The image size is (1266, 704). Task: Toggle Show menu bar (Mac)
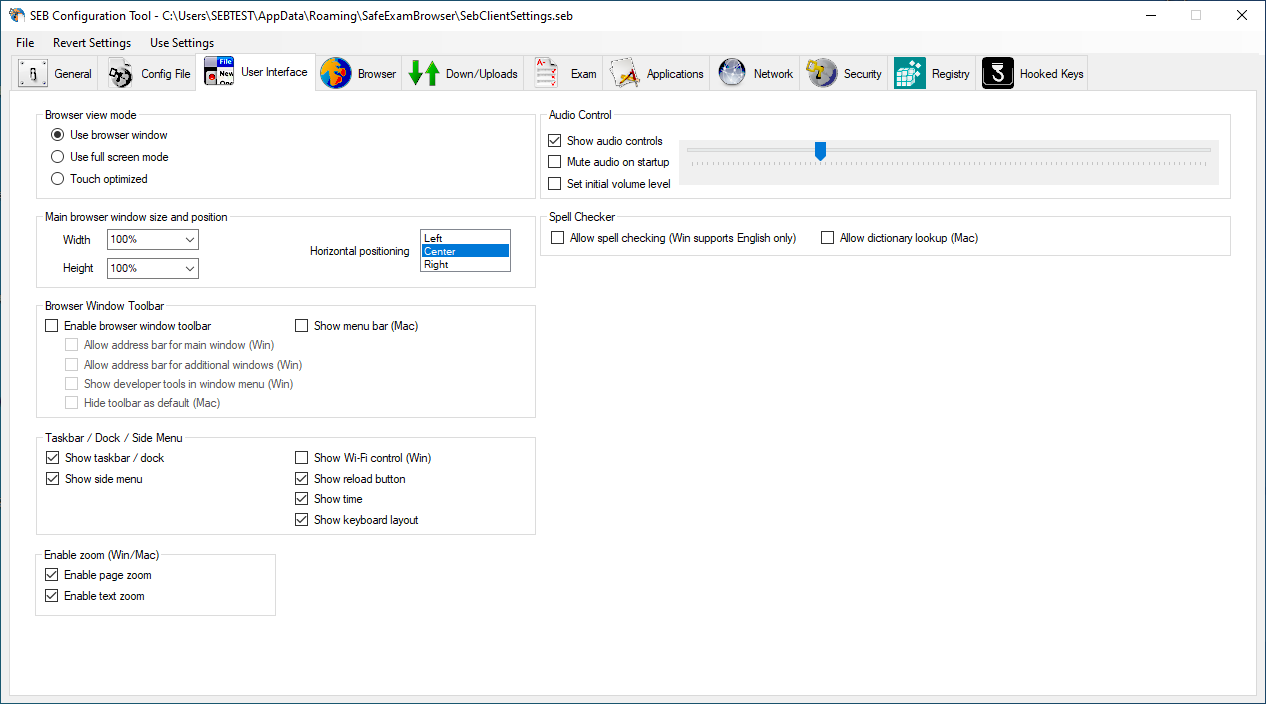(302, 326)
